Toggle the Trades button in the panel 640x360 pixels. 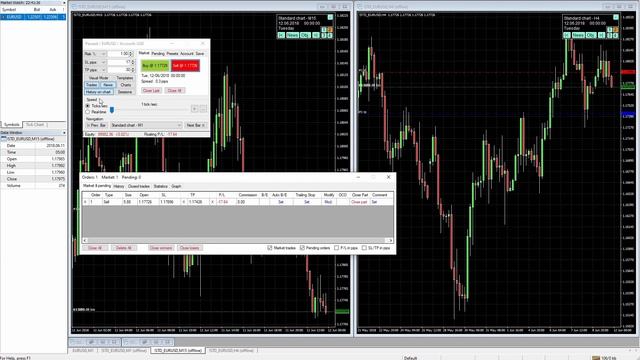click(92, 85)
